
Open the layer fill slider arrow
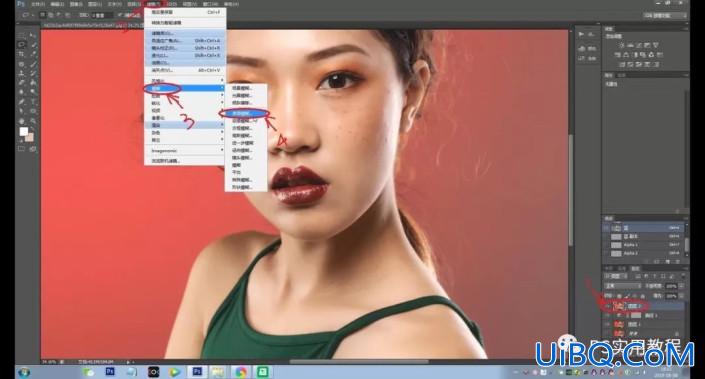pyautogui.click(x=682, y=296)
